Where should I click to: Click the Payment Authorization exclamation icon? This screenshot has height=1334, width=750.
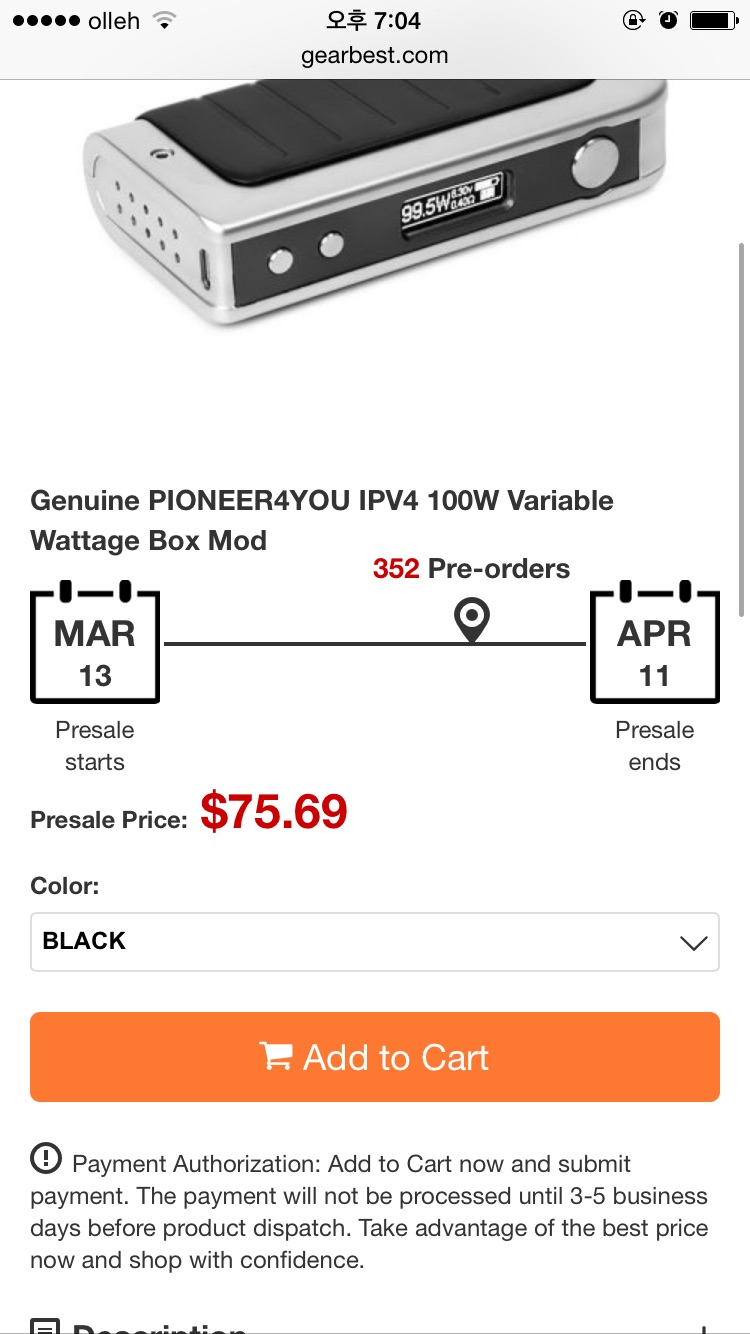point(46,1159)
